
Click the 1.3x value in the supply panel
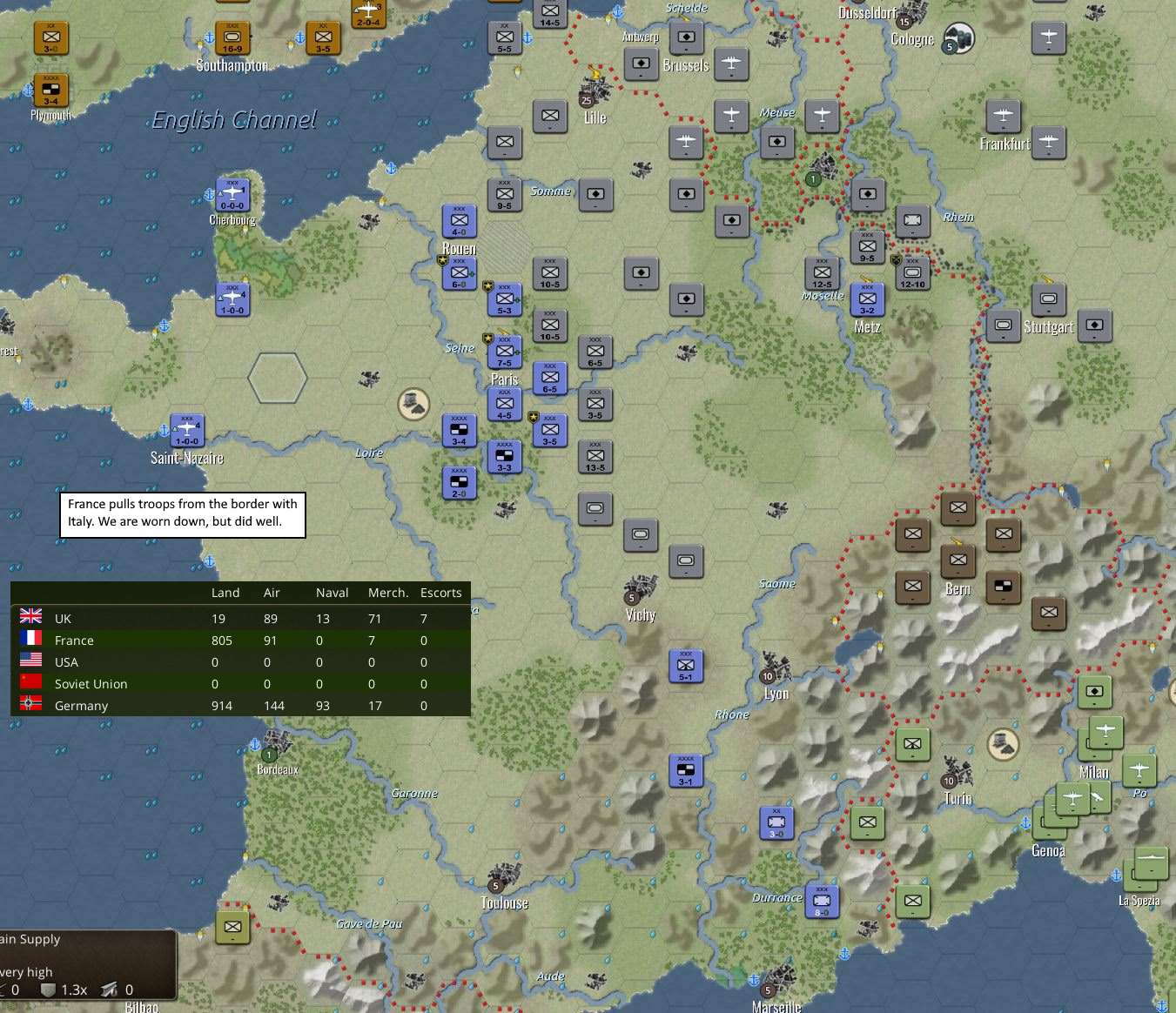pyautogui.click(x=74, y=990)
